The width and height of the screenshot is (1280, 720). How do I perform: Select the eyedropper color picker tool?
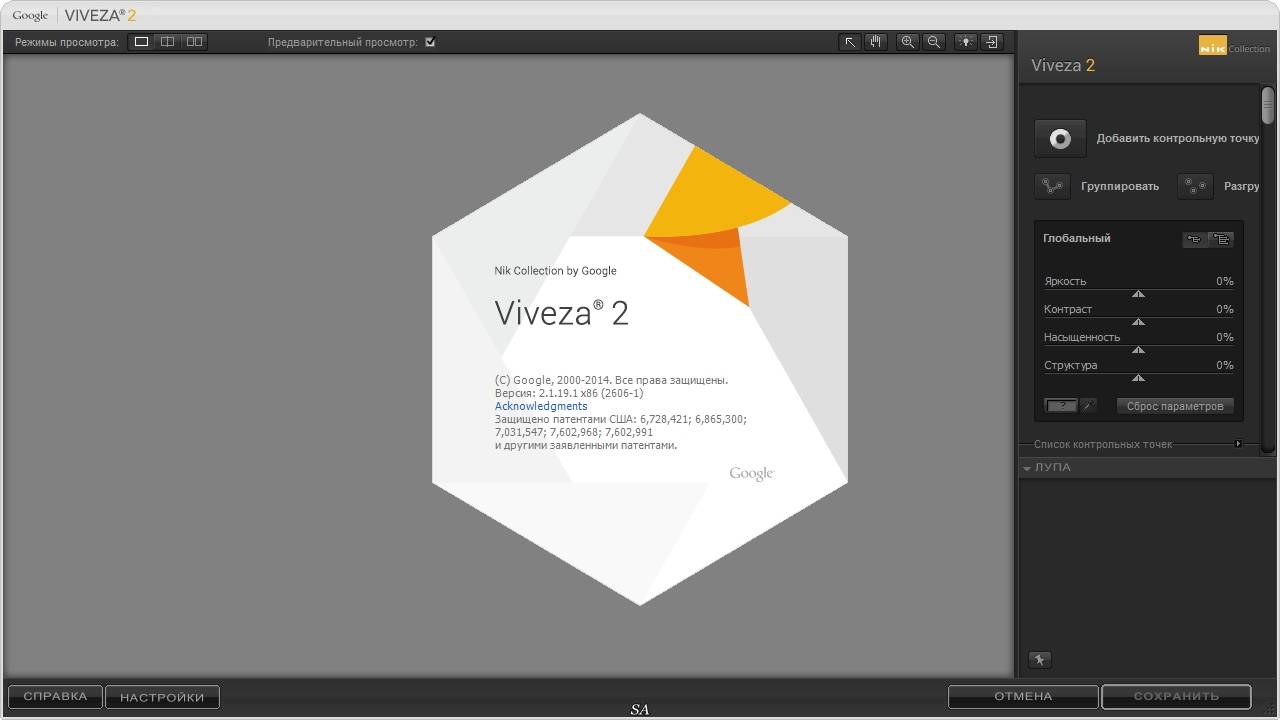[x=1089, y=406]
